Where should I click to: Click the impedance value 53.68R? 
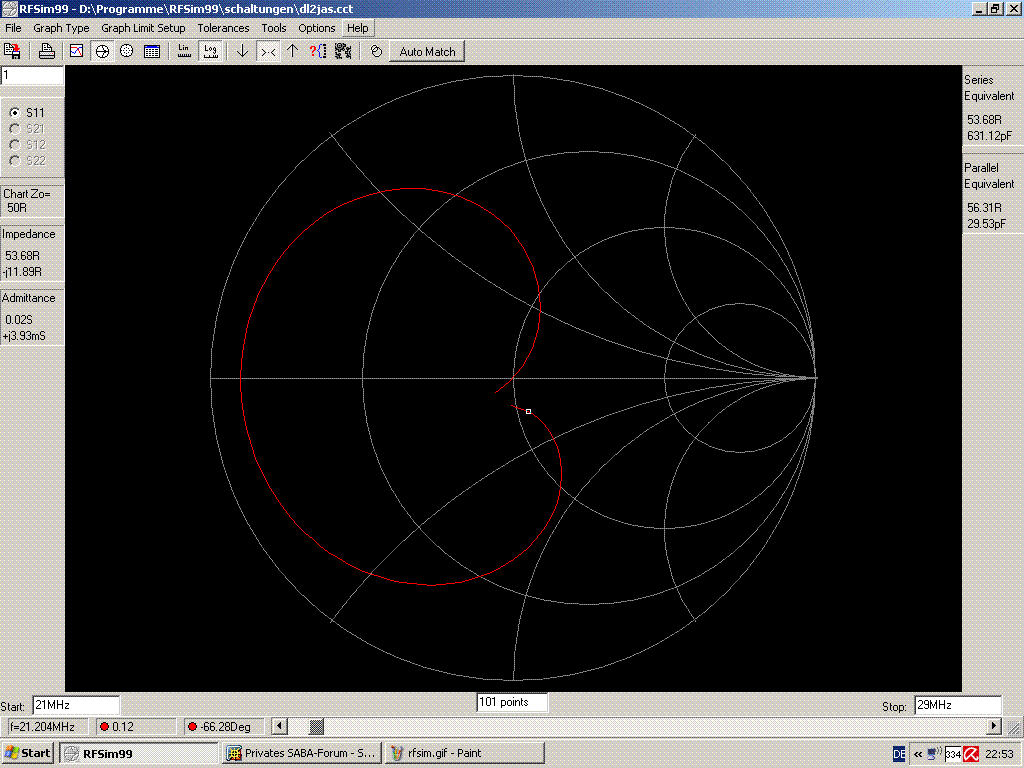click(x=23, y=255)
